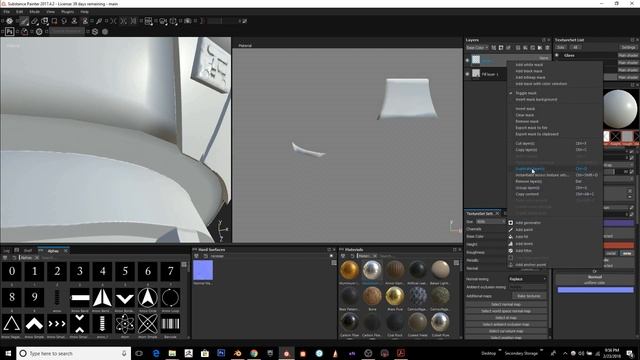Screen dimensions: 640x360
Task: Click the blue uniform color swatch
Action: pyautogui.click(x=595, y=290)
